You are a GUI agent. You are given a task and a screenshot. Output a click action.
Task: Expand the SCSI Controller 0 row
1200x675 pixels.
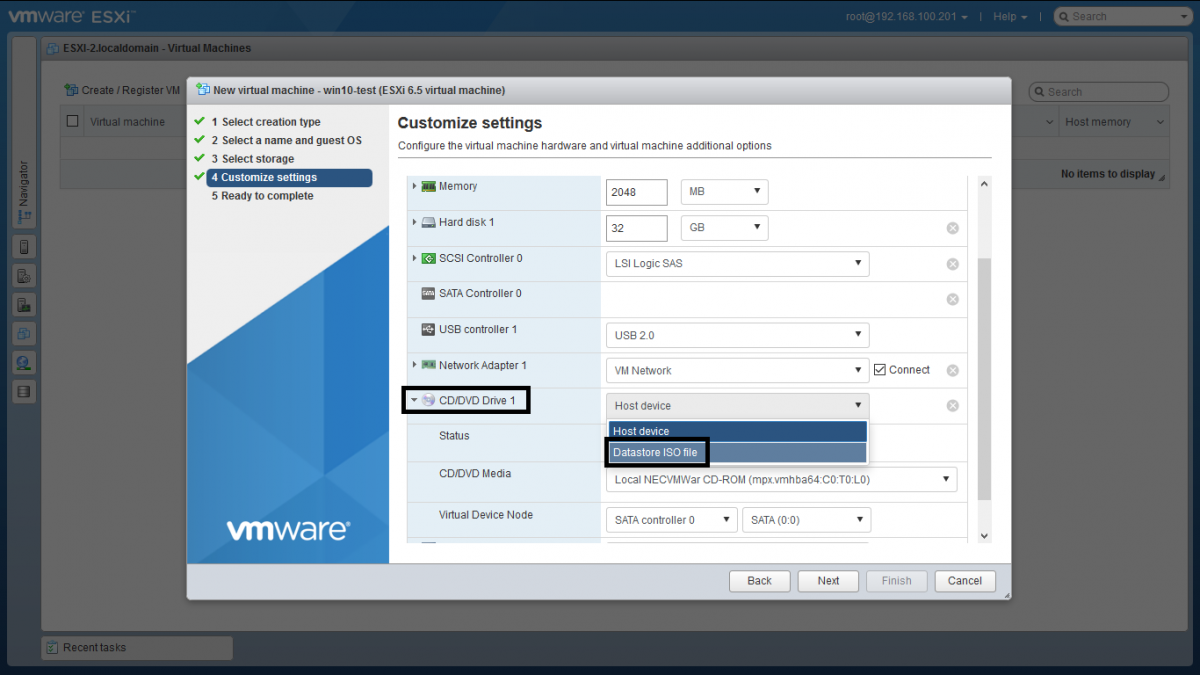tap(415, 258)
